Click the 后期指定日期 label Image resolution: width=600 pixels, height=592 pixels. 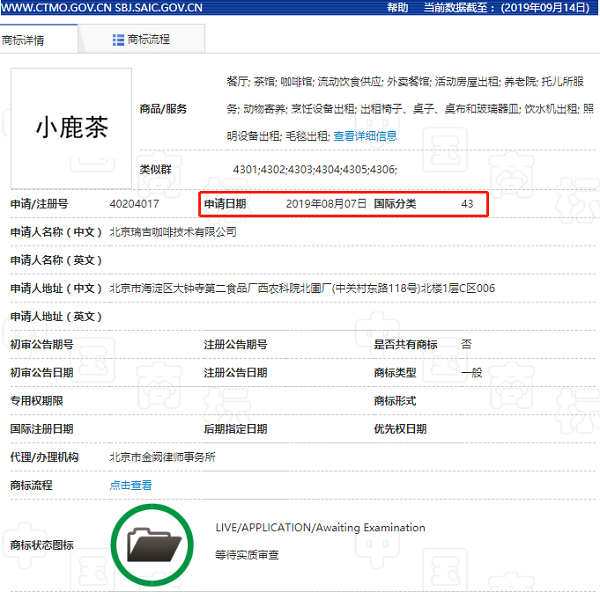[235, 429]
